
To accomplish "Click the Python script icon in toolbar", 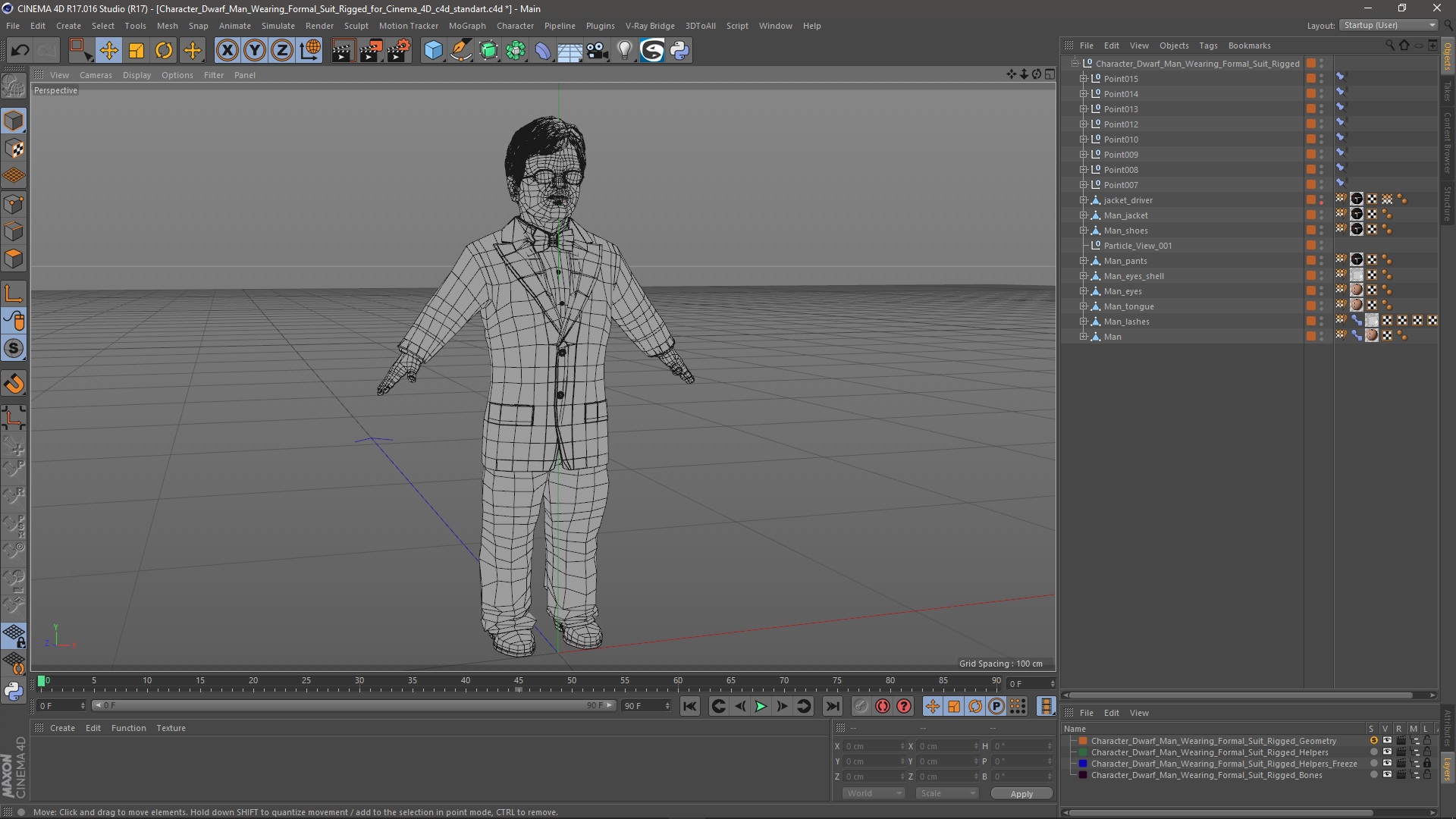I will pyautogui.click(x=679, y=51).
